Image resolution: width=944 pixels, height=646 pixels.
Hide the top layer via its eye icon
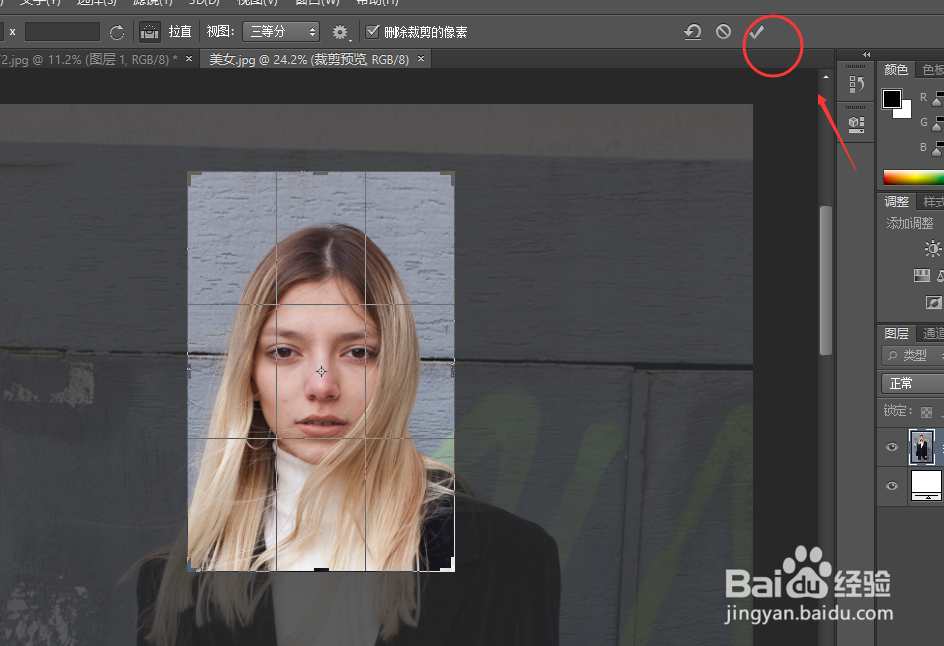tap(892, 447)
